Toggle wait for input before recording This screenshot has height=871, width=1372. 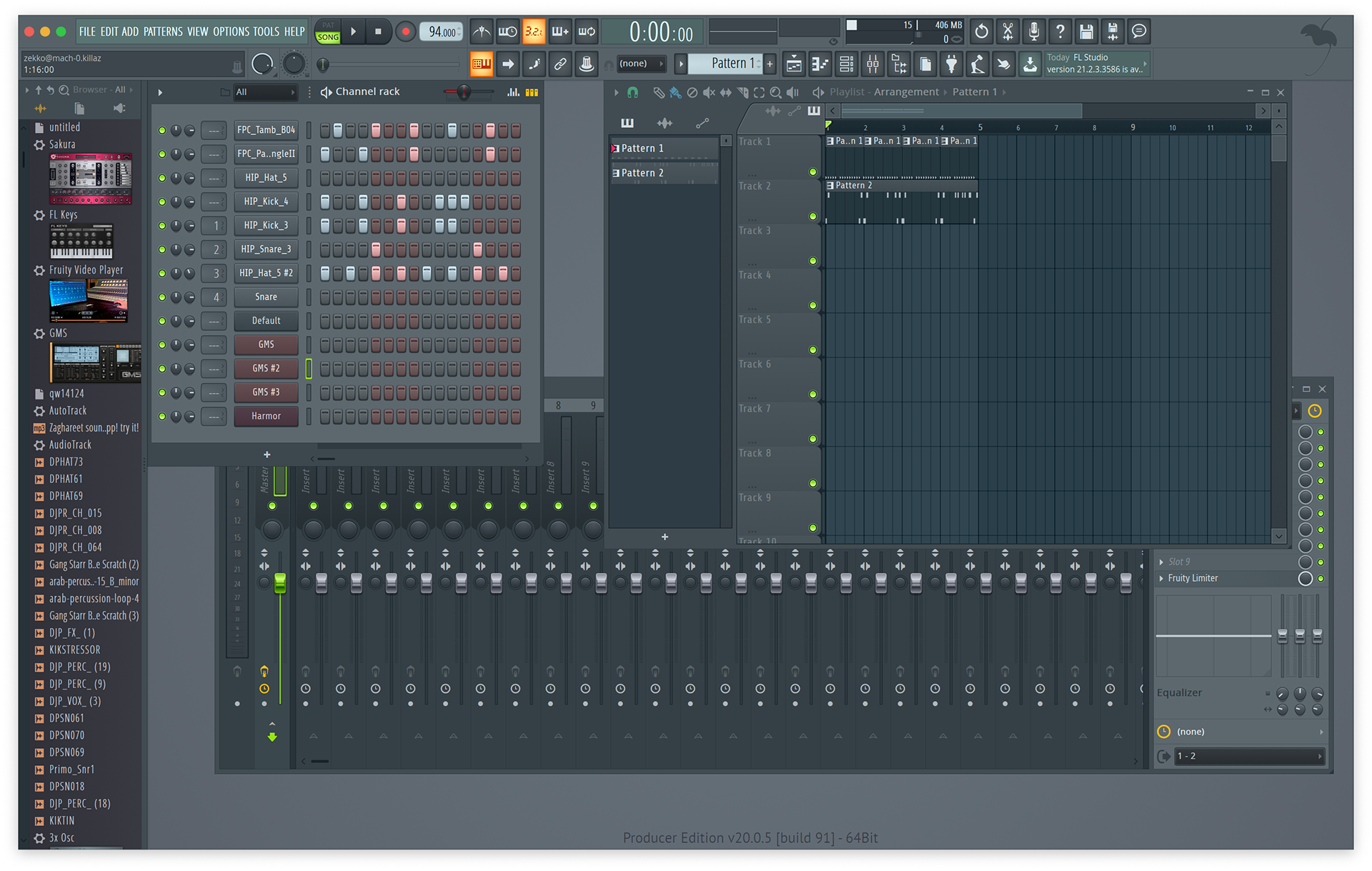pos(508,31)
